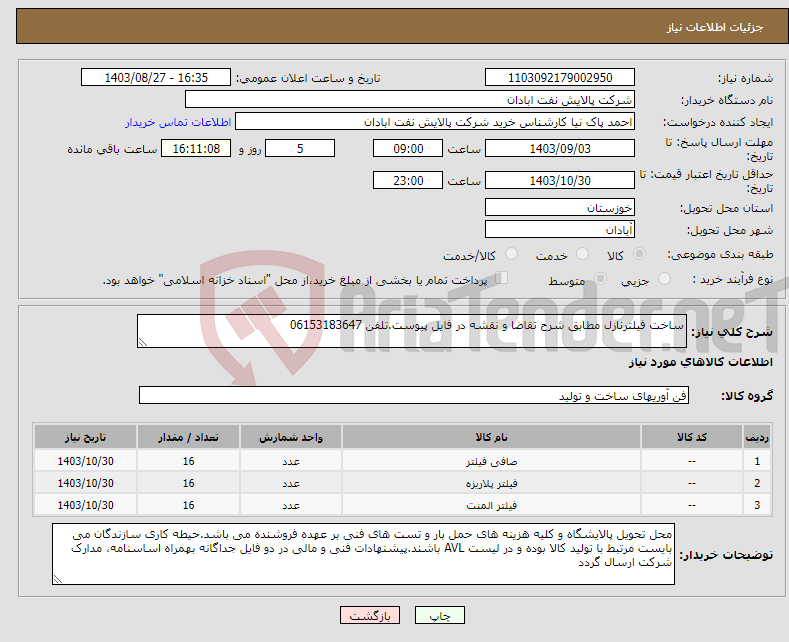Click the نام کالا column header
The width and height of the screenshot is (789, 642).
click(x=491, y=437)
